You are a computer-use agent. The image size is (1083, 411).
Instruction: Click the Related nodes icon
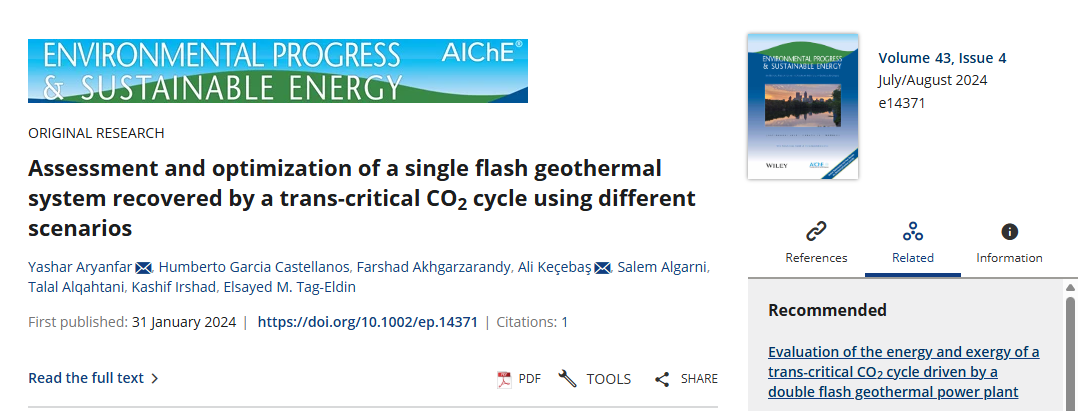(x=912, y=232)
